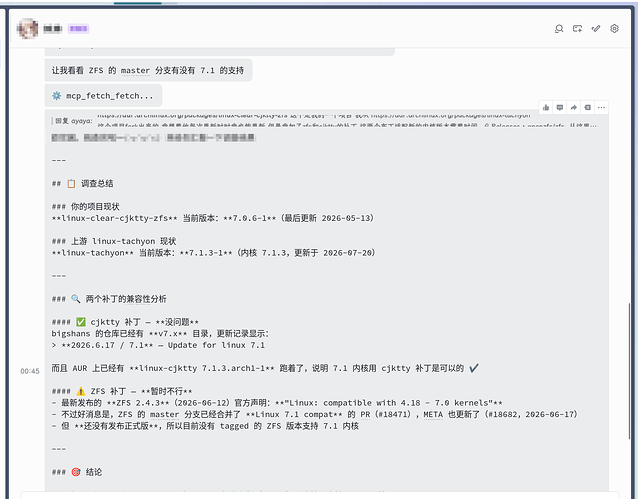The image size is (638, 499).
Task: Open the chat search icon in header
Action: pyautogui.click(x=559, y=28)
